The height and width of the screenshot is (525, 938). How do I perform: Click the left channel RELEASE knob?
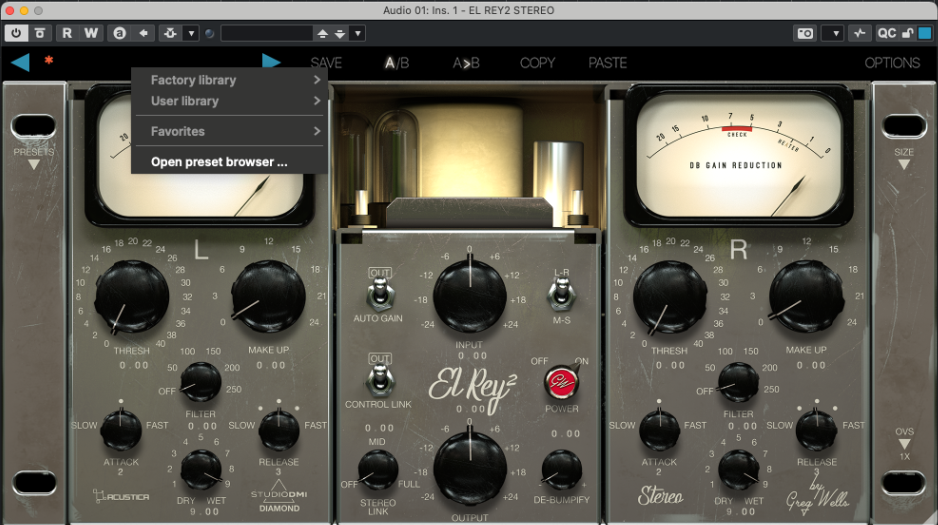[x=279, y=431]
